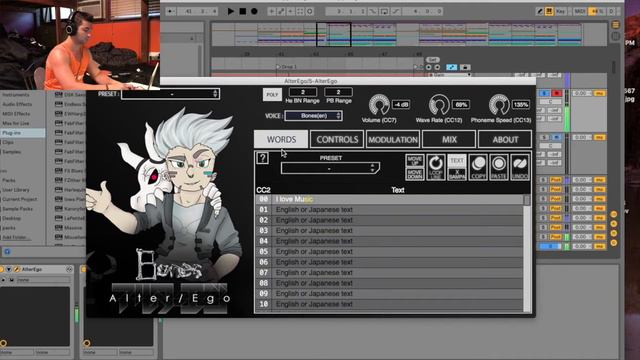Select X SAMPA input mode

(x=457, y=174)
